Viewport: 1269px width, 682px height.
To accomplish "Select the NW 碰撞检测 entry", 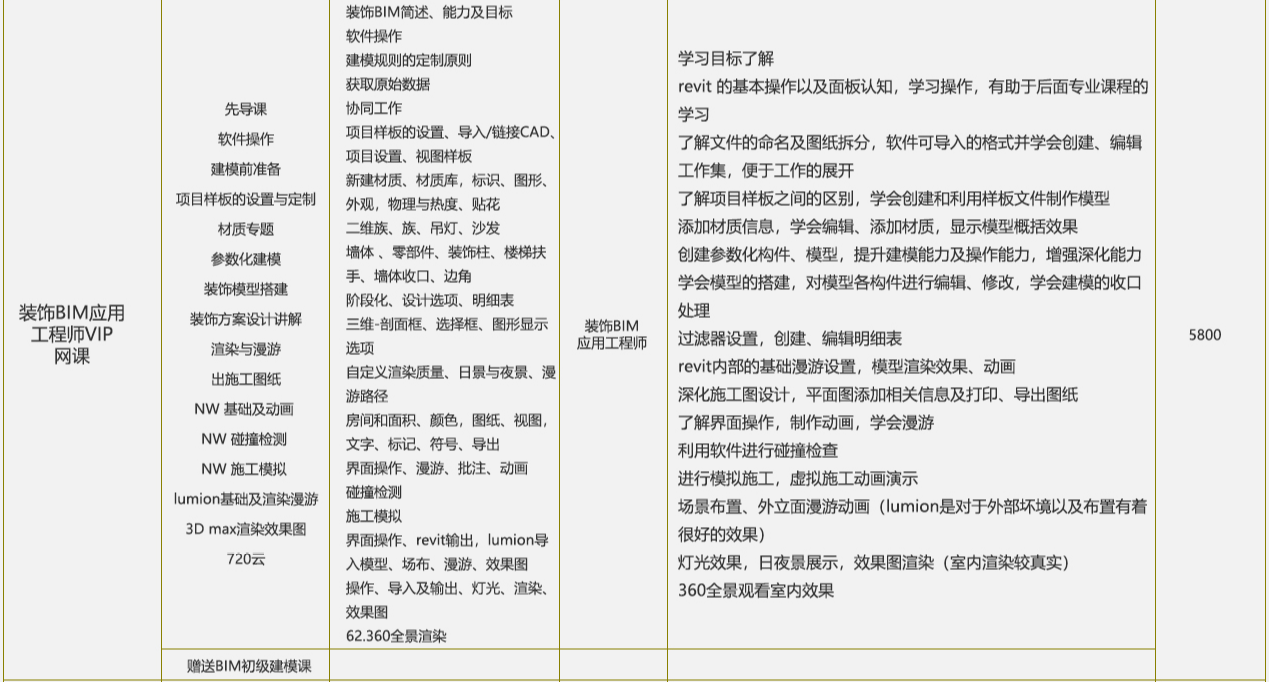I will click(x=245, y=439).
